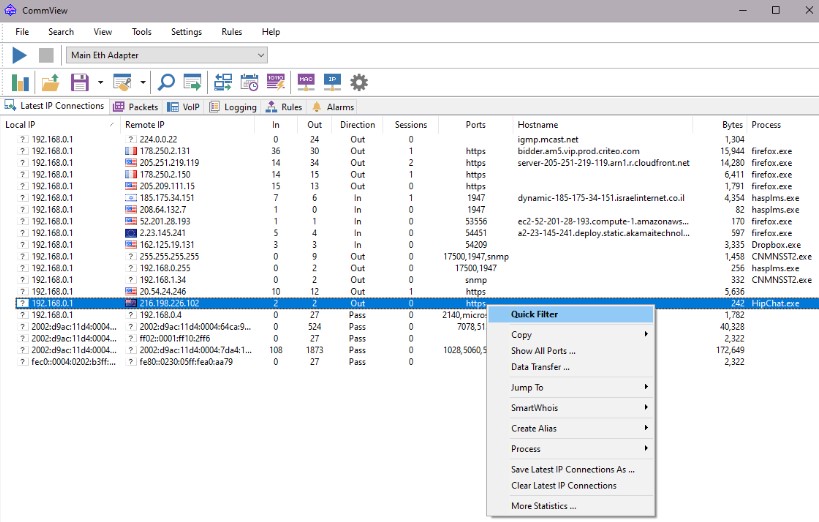Click the stop capture button
The image size is (819, 522).
pos(46,55)
